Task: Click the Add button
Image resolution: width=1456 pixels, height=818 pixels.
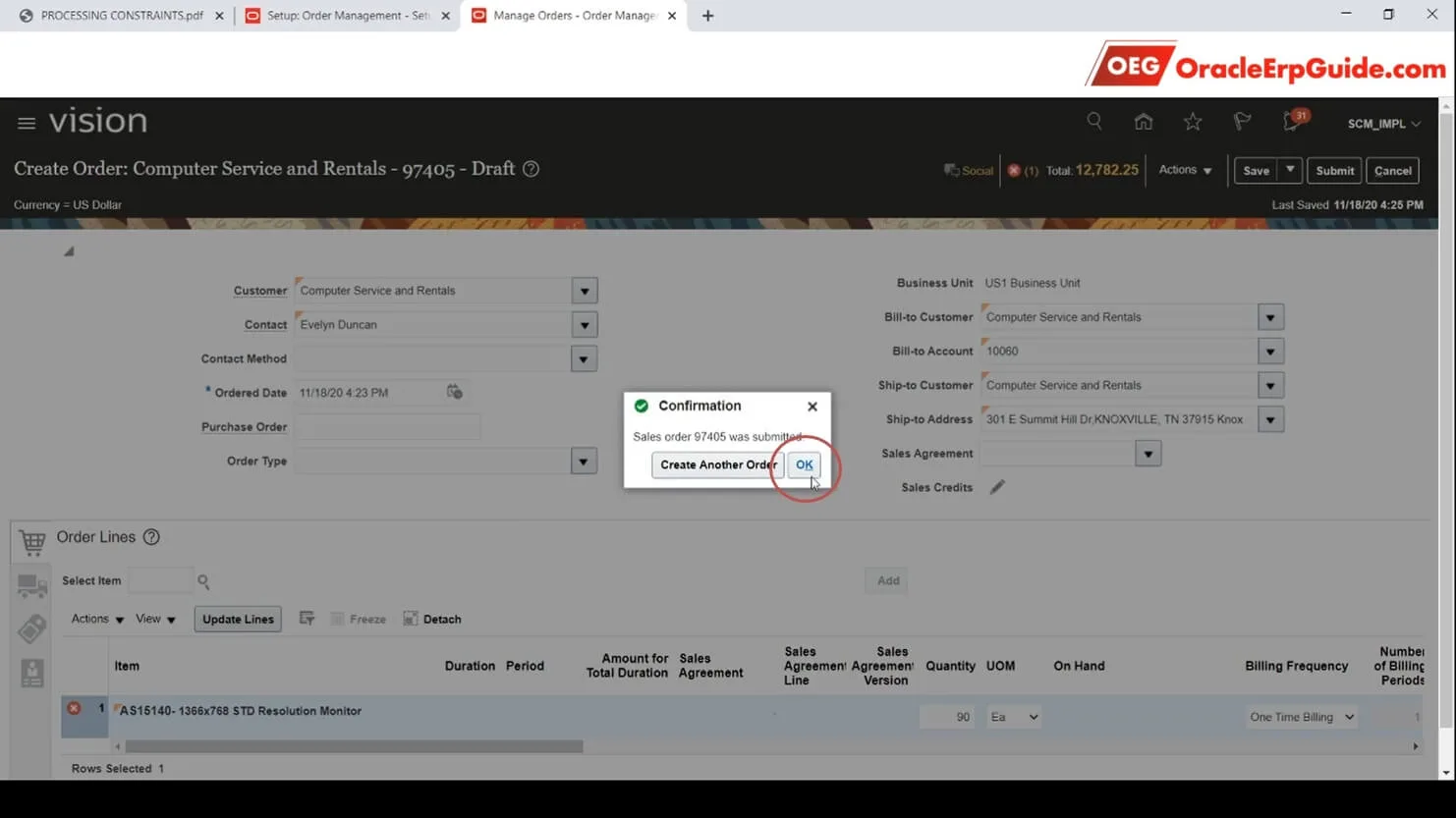Action: 888,580
